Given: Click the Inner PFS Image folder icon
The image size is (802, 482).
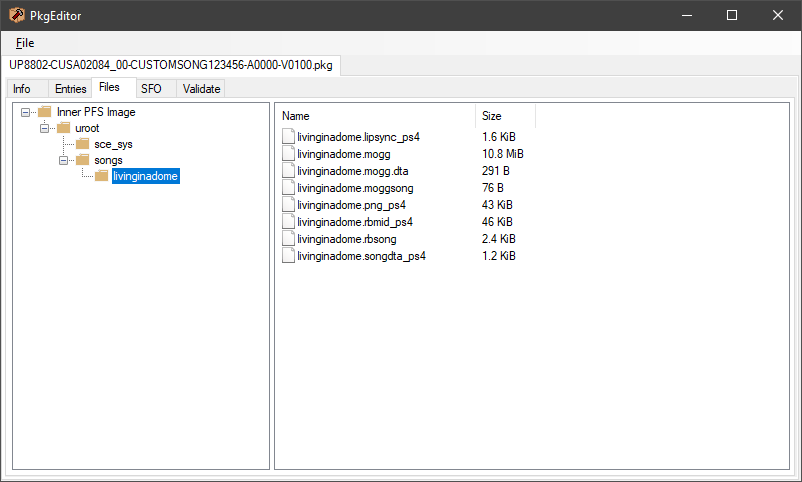Looking at the screenshot, I should [x=45, y=112].
